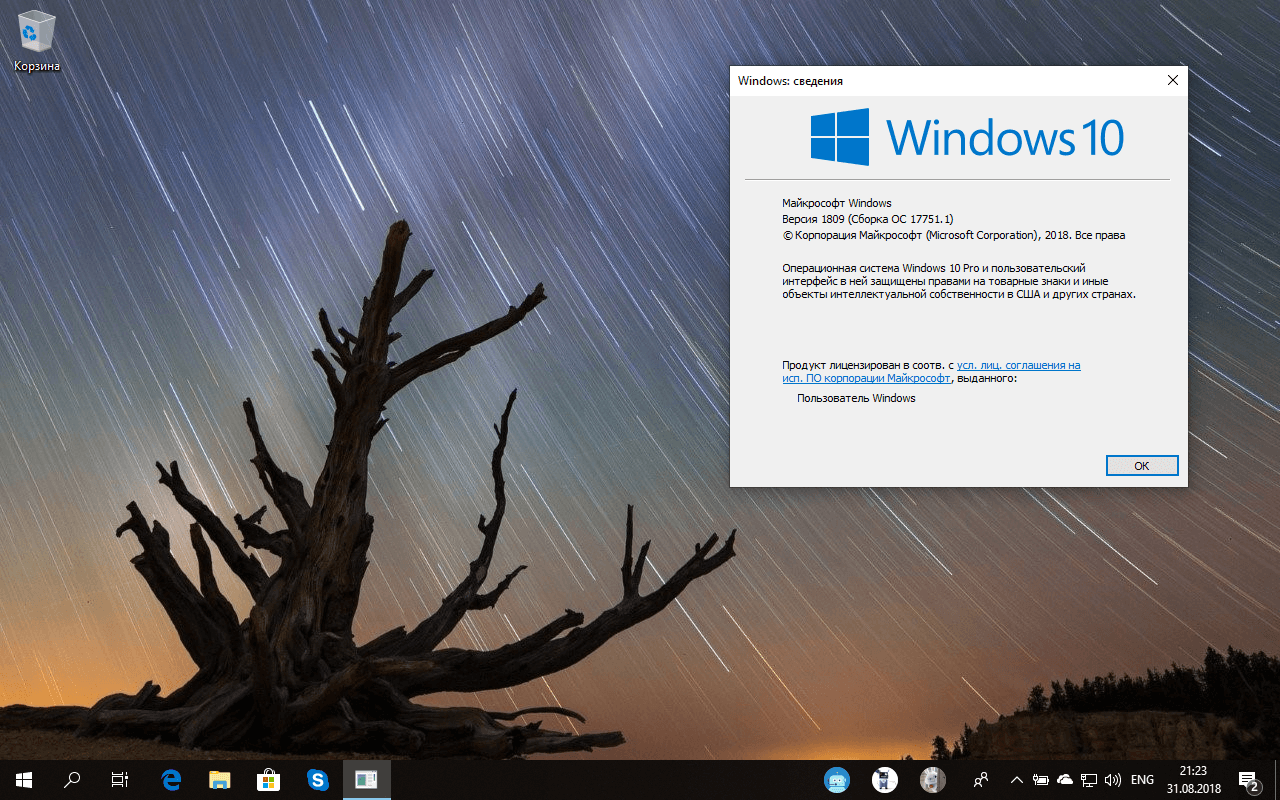Open the network status icon
Screen dimensions: 1280x800
click(1089, 780)
